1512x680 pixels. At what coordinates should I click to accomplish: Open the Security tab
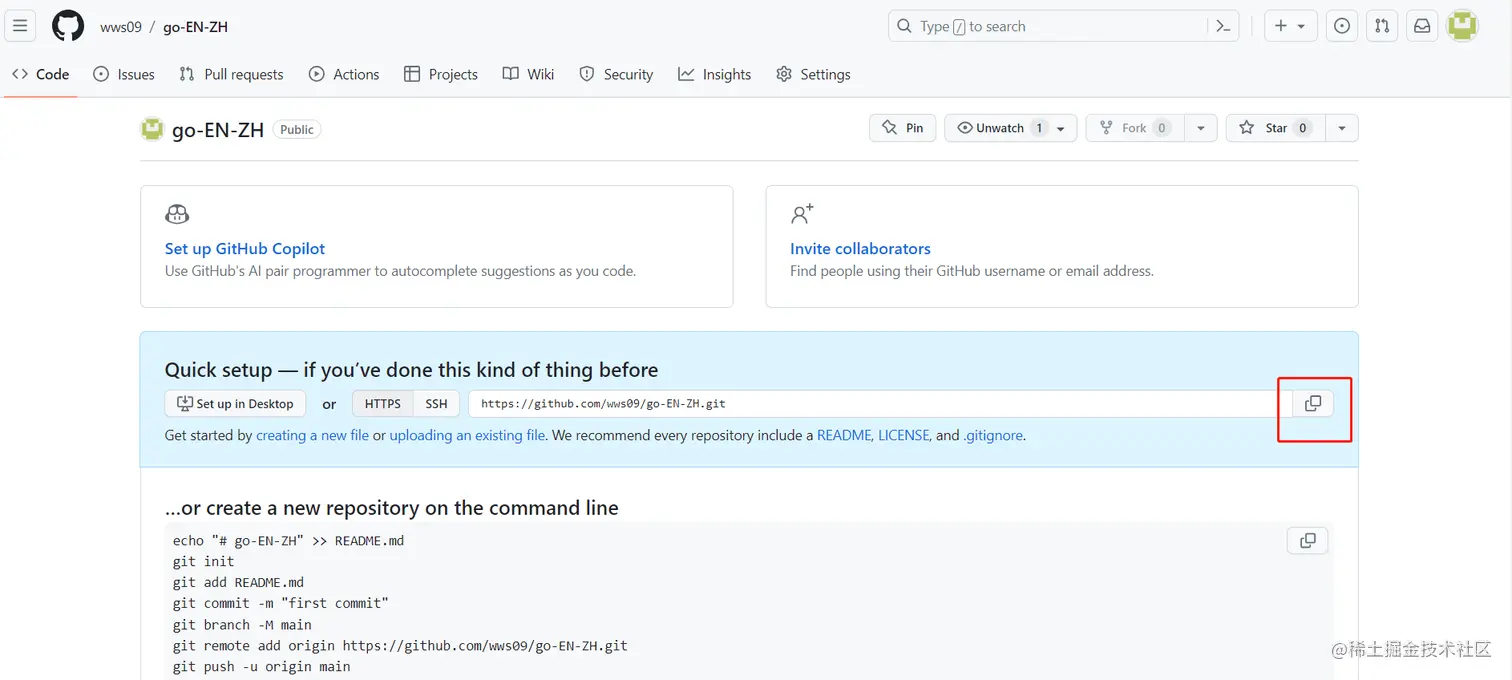point(616,74)
